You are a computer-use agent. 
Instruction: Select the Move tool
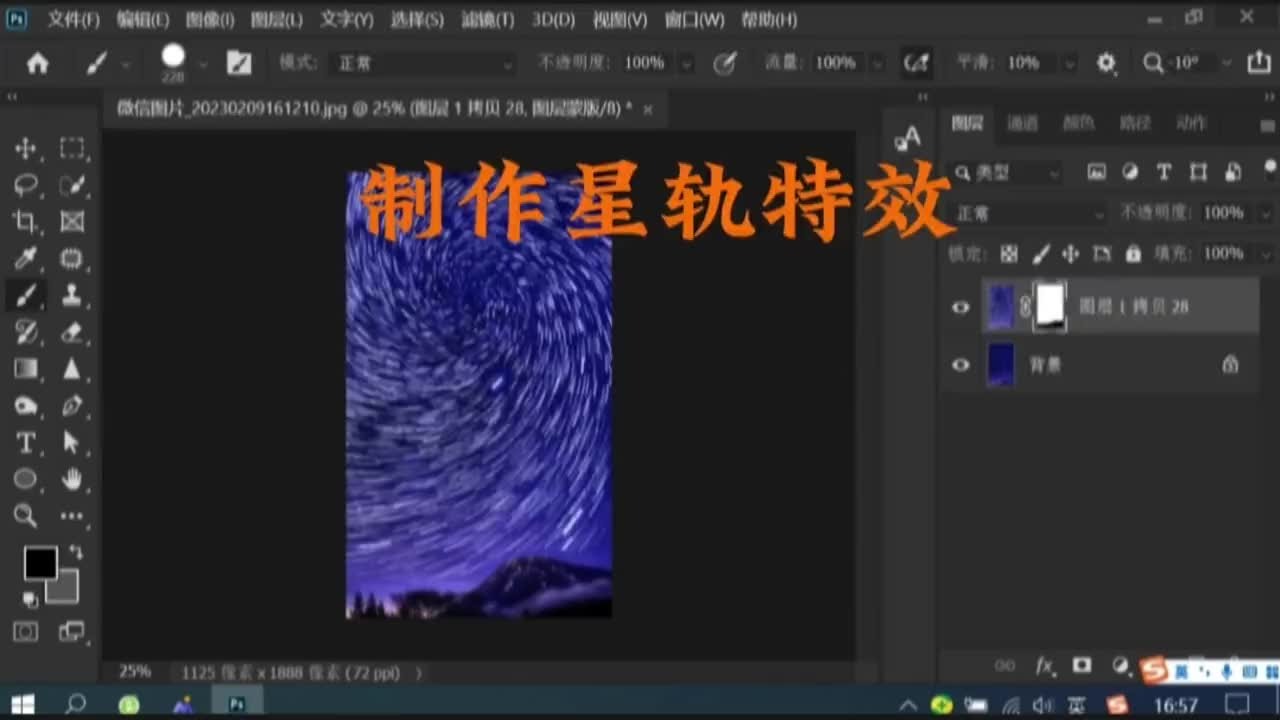point(25,147)
